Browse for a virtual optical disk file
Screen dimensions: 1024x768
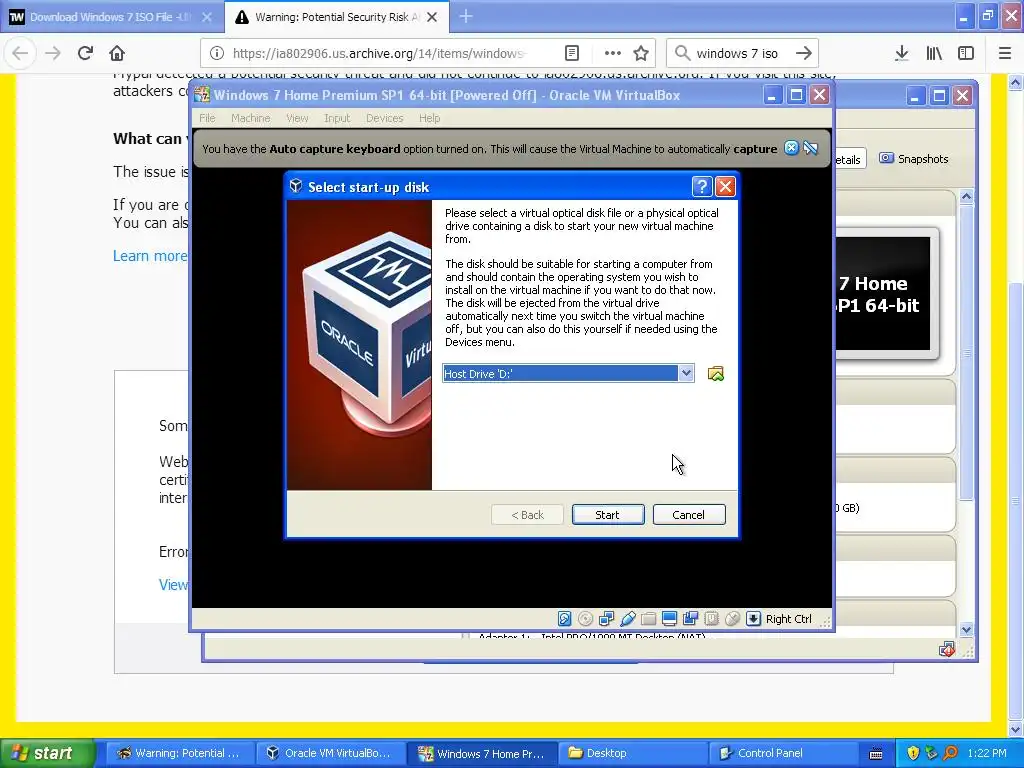tap(716, 374)
